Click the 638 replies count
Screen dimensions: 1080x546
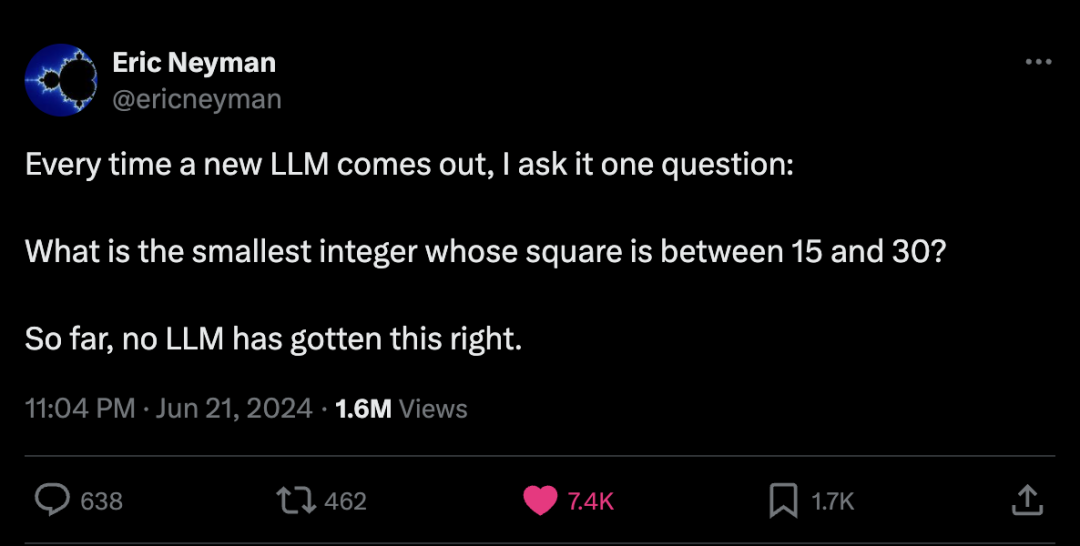[102, 501]
